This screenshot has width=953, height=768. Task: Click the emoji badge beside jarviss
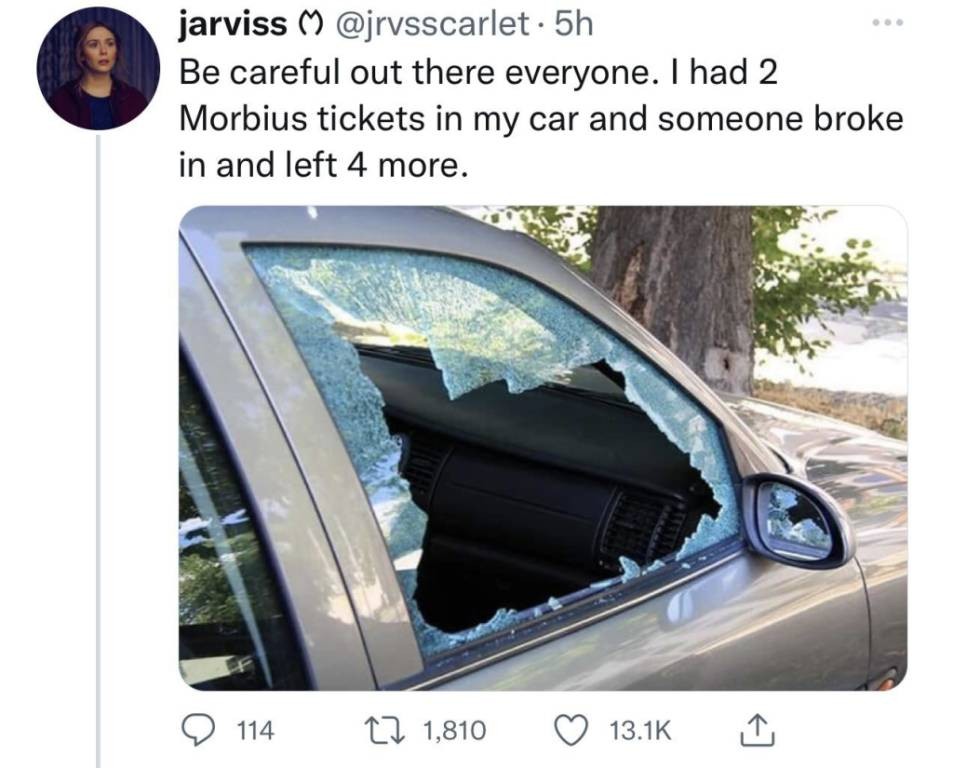click(307, 26)
